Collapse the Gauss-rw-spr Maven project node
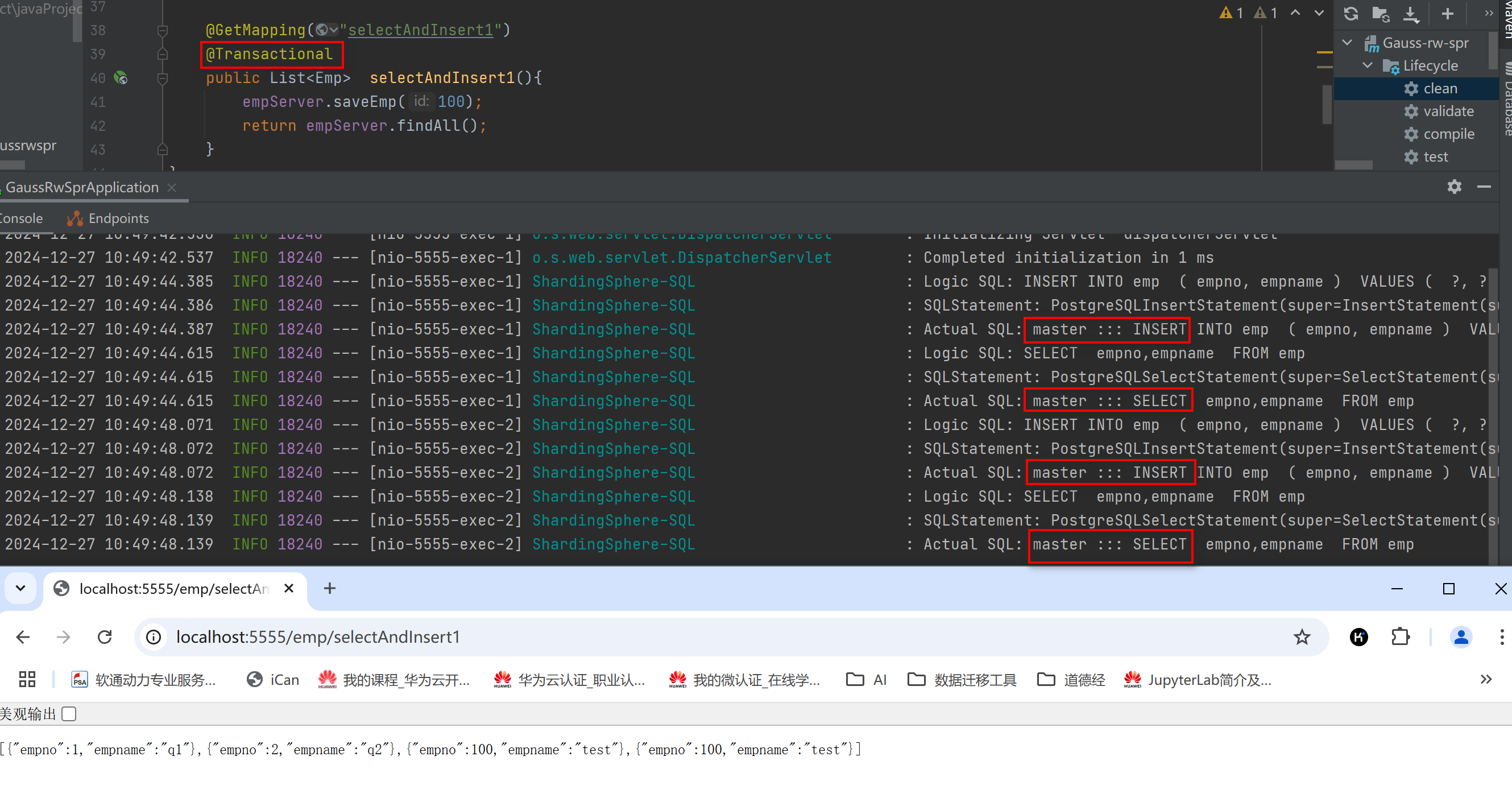 tap(1347, 42)
